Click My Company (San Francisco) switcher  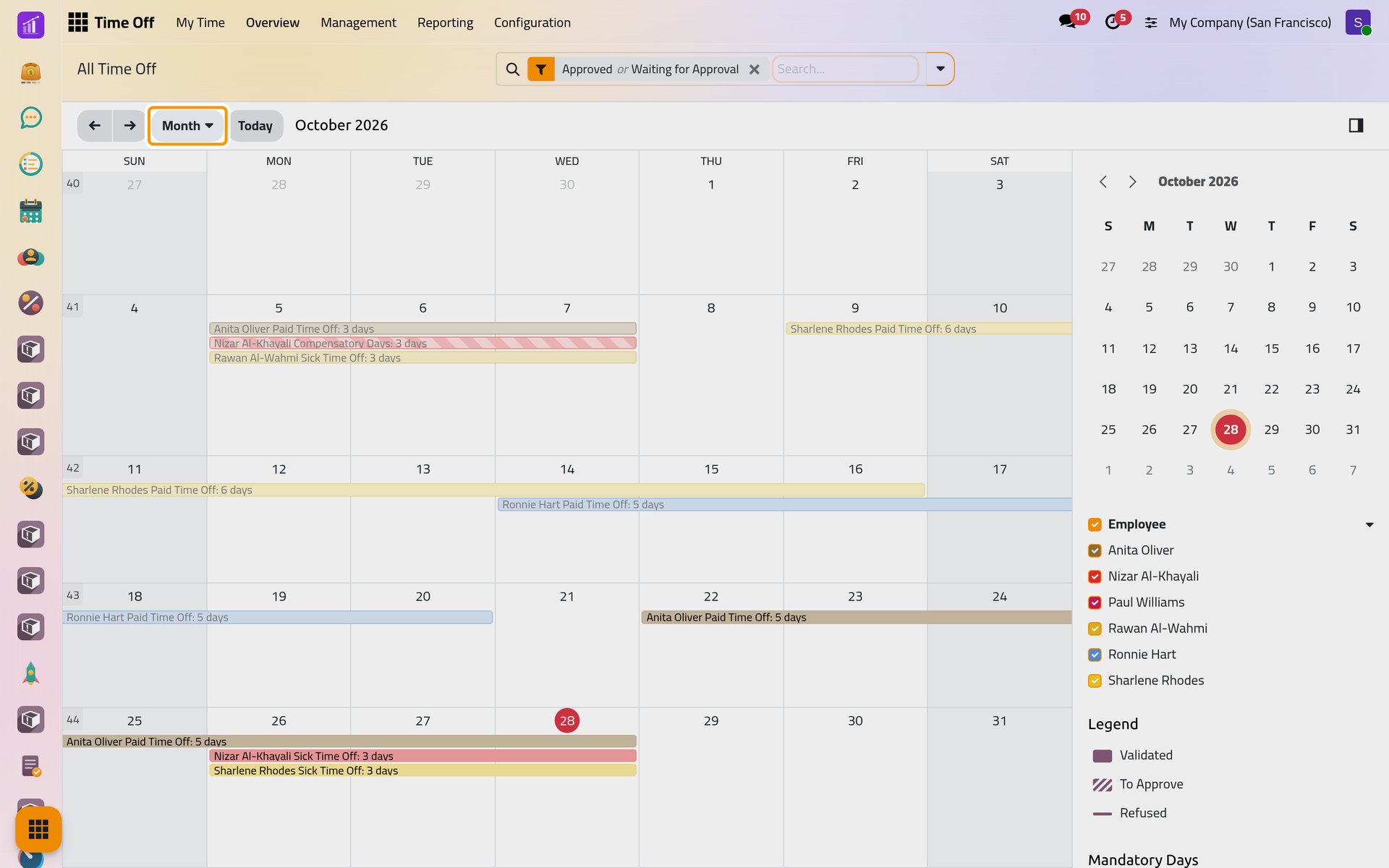click(x=1249, y=22)
